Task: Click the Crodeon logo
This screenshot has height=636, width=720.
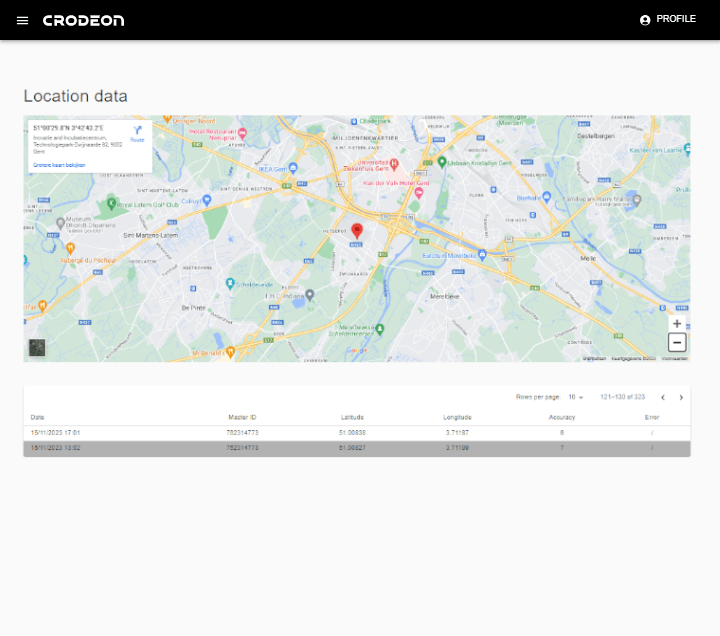Action: (83, 20)
